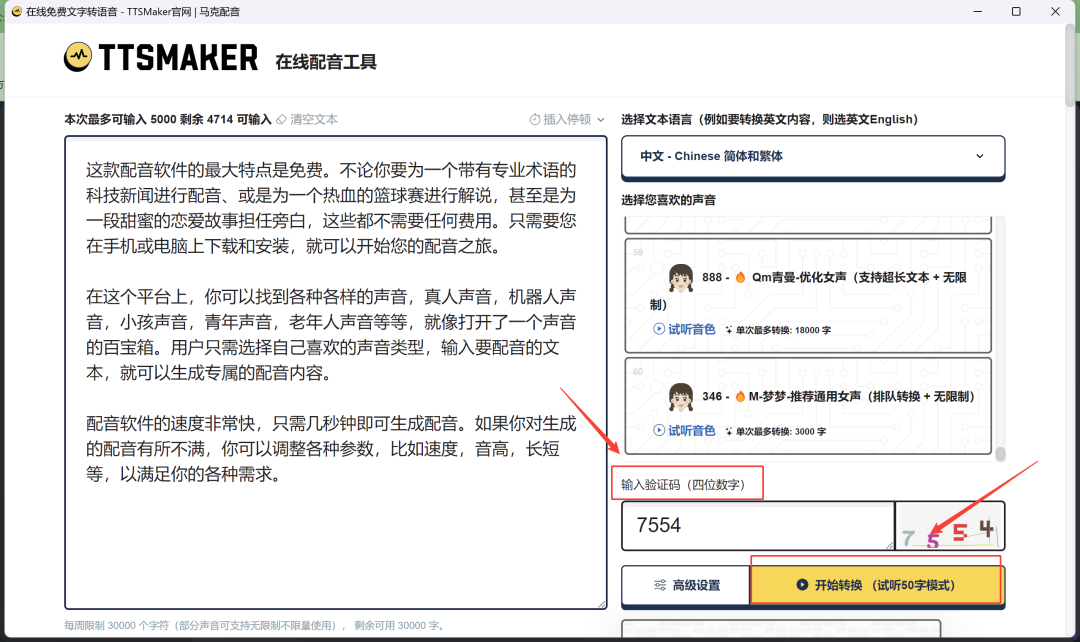Click the browser tab favicon in the title bar

[x=17, y=12]
